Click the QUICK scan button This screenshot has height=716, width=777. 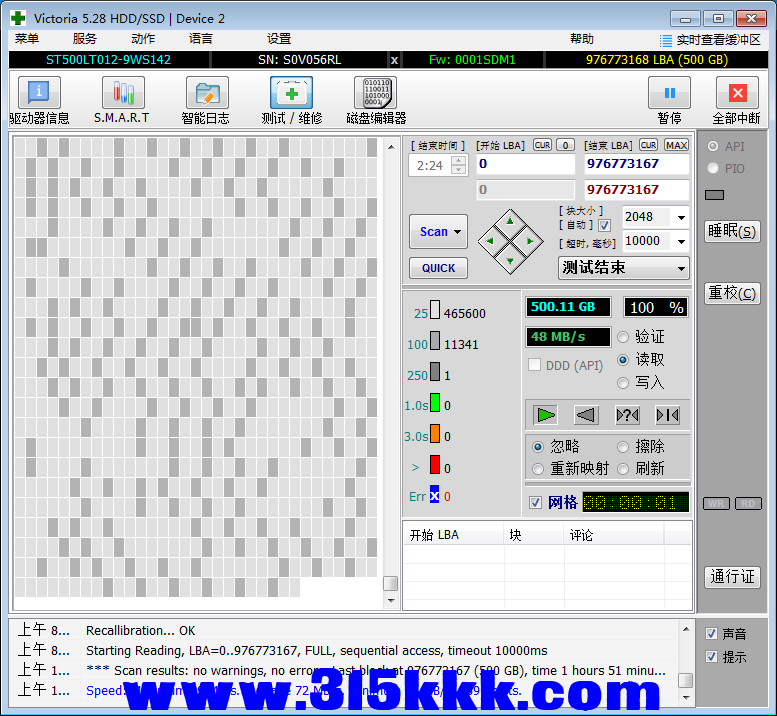pos(438,268)
